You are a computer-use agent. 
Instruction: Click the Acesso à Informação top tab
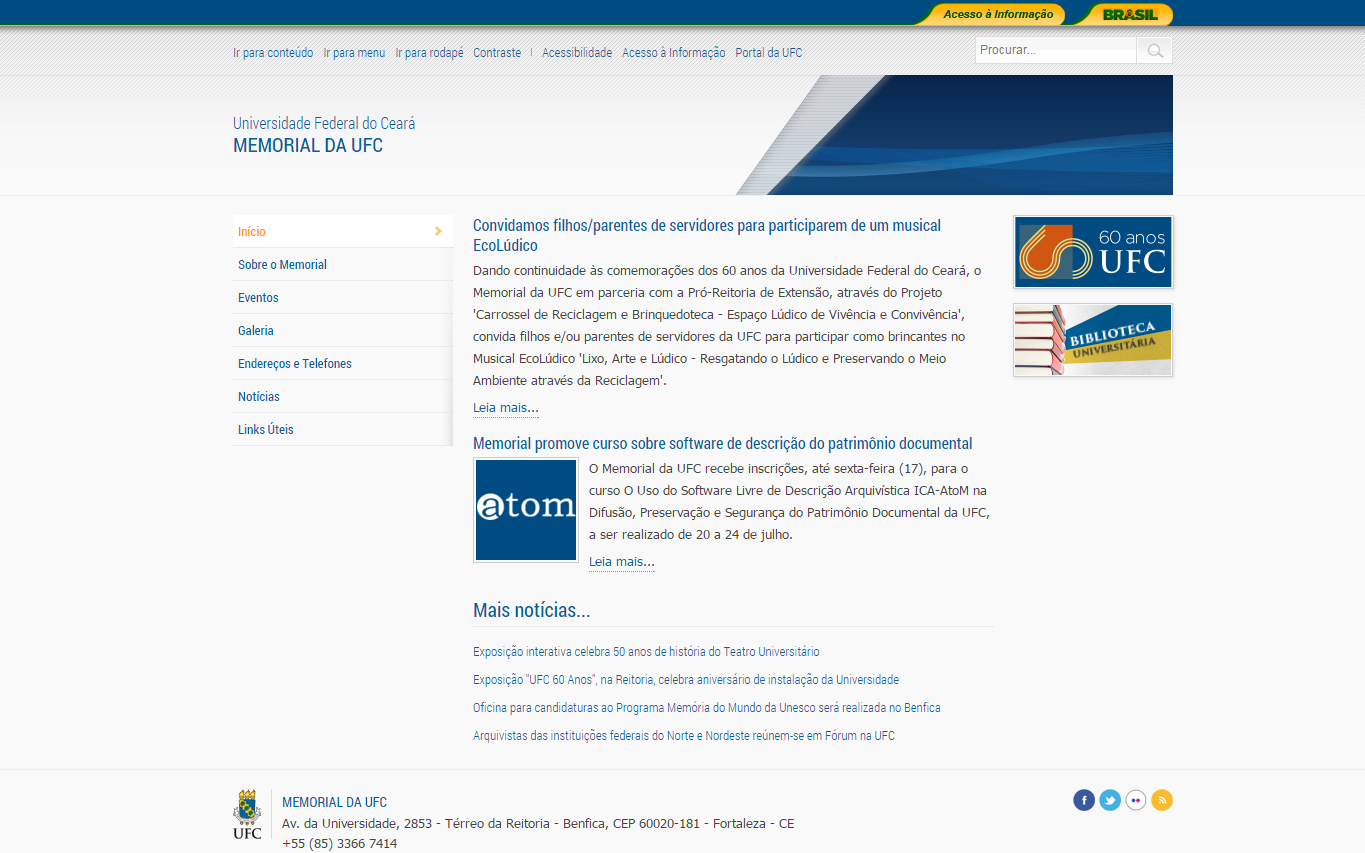pyautogui.click(x=997, y=14)
